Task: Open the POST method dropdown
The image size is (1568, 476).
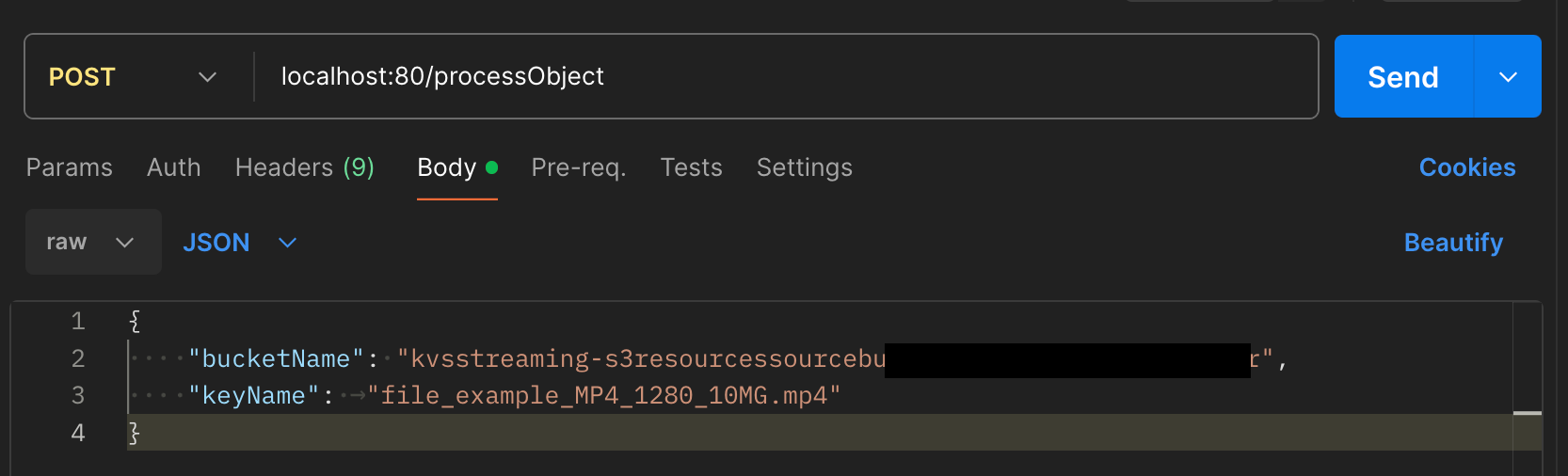Action: coord(133,77)
